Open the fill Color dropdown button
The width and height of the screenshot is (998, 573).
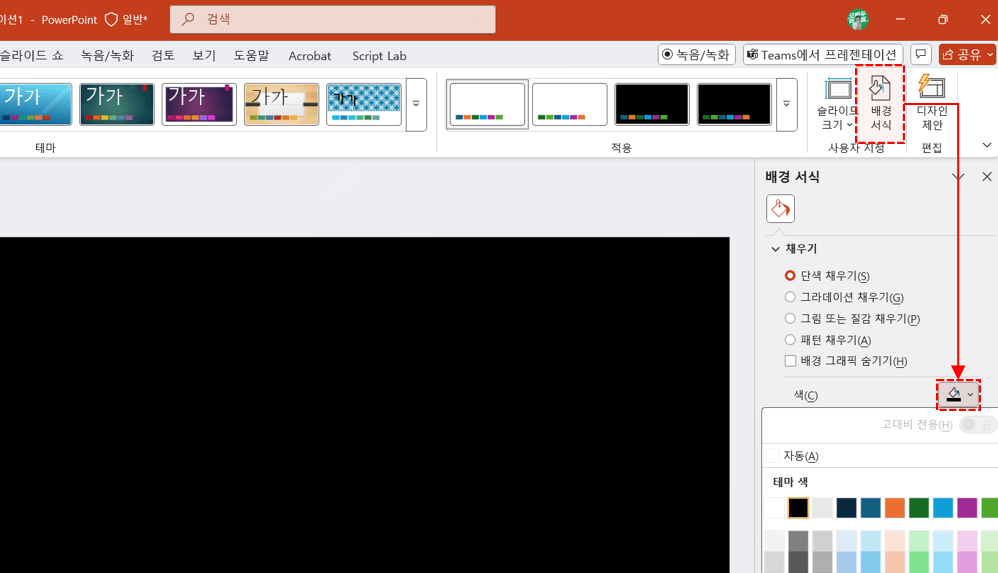(x=959, y=395)
